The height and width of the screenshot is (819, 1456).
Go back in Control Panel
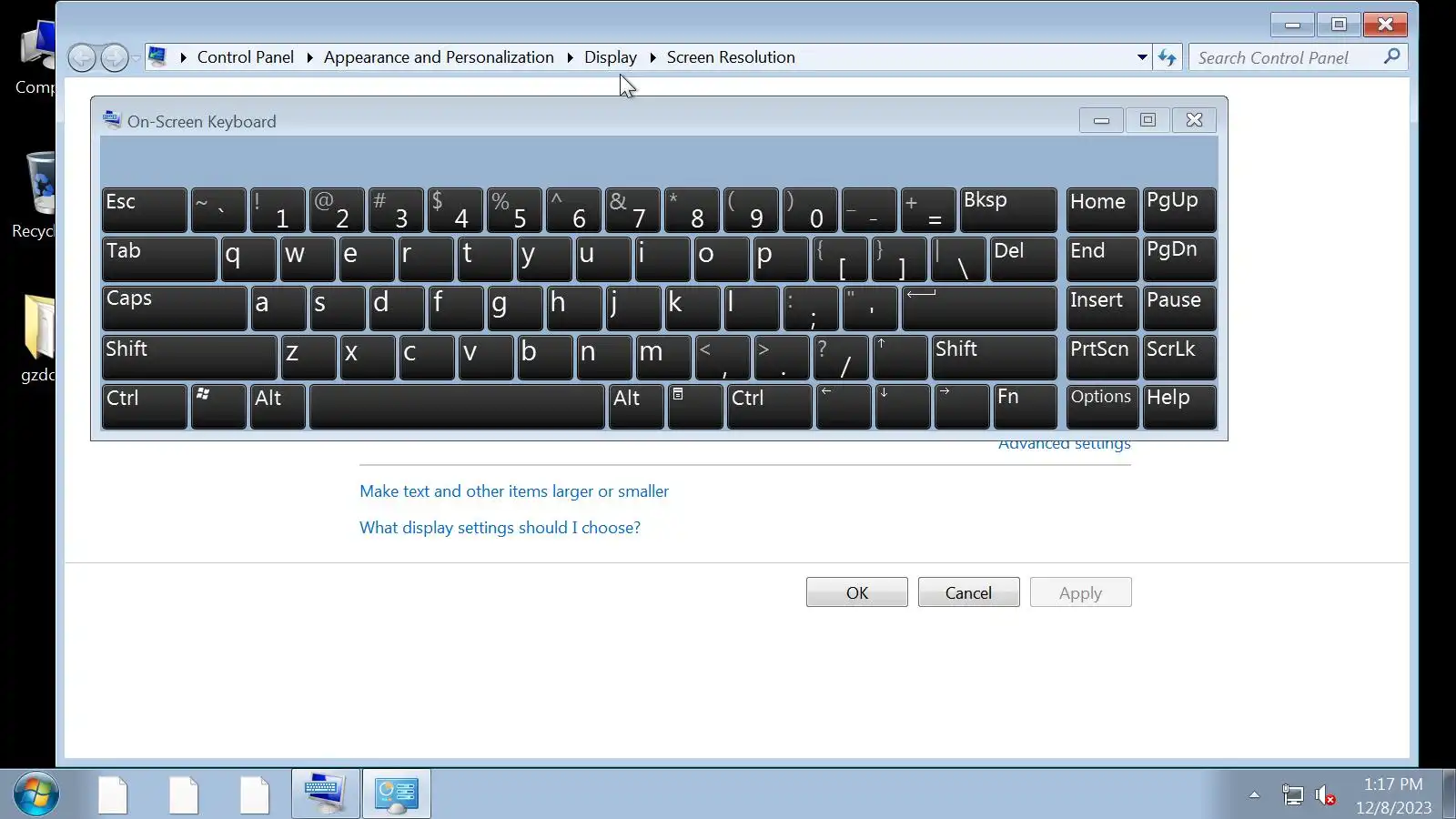pyautogui.click(x=82, y=58)
